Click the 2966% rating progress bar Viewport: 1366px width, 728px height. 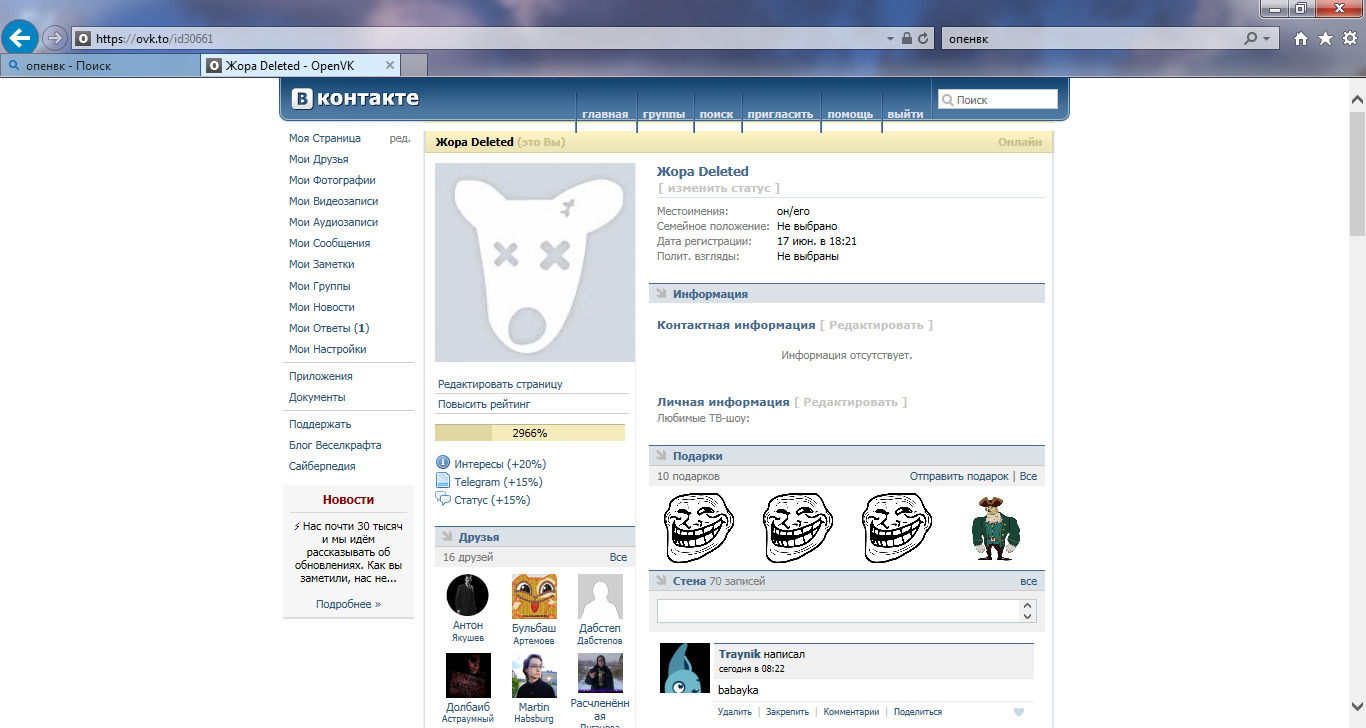click(x=530, y=433)
